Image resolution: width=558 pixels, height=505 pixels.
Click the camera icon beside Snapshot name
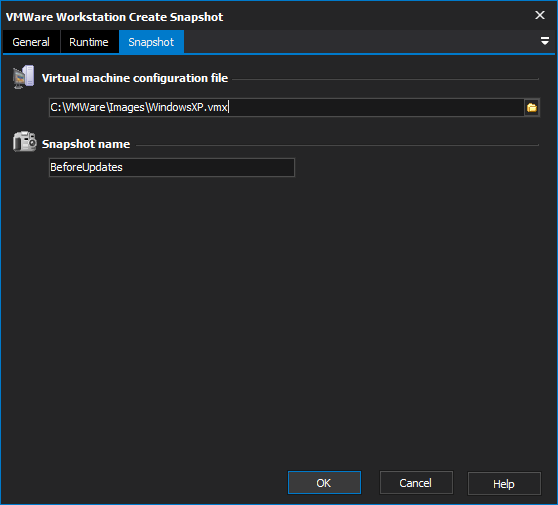pyautogui.click(x=25, y=141)
